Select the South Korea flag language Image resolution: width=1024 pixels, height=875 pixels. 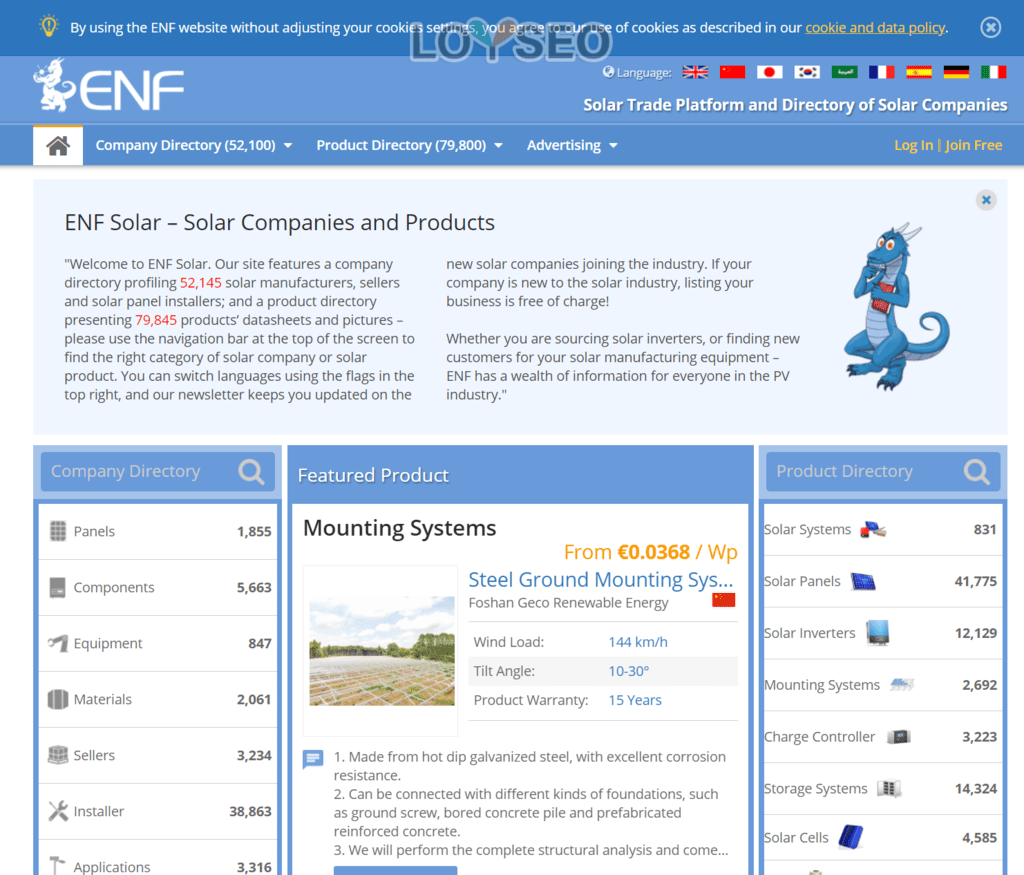(x=807, y=72)
